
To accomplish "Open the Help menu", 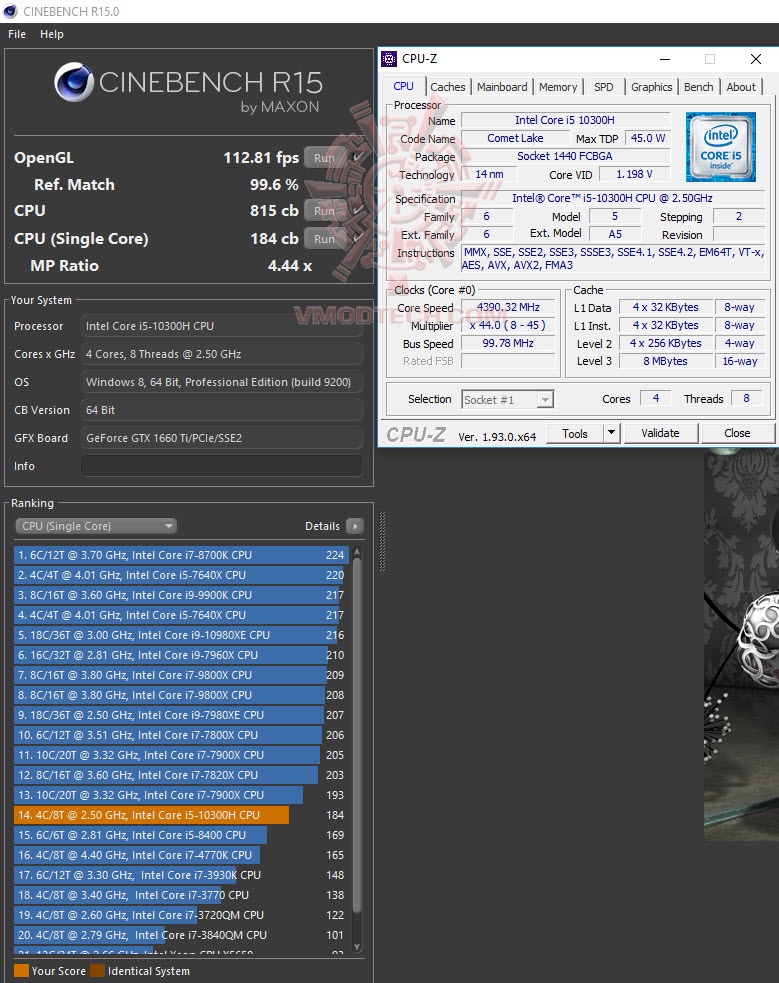I will coord(52,34).
